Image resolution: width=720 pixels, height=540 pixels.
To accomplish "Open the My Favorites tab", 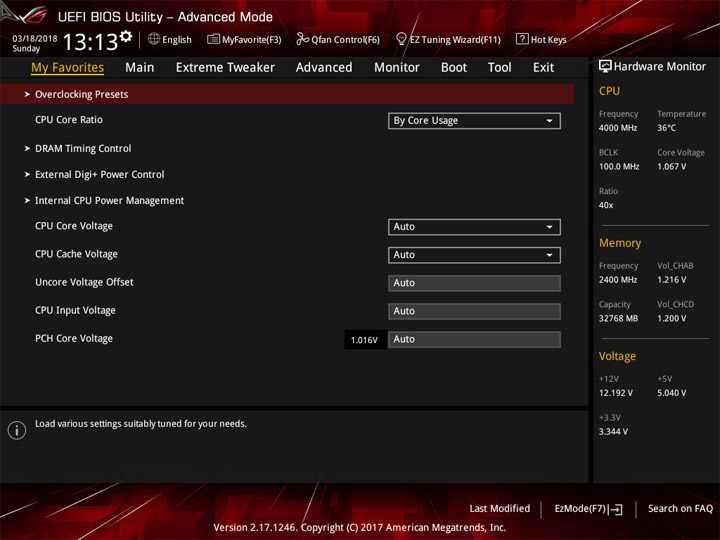I will pos(68,68).
